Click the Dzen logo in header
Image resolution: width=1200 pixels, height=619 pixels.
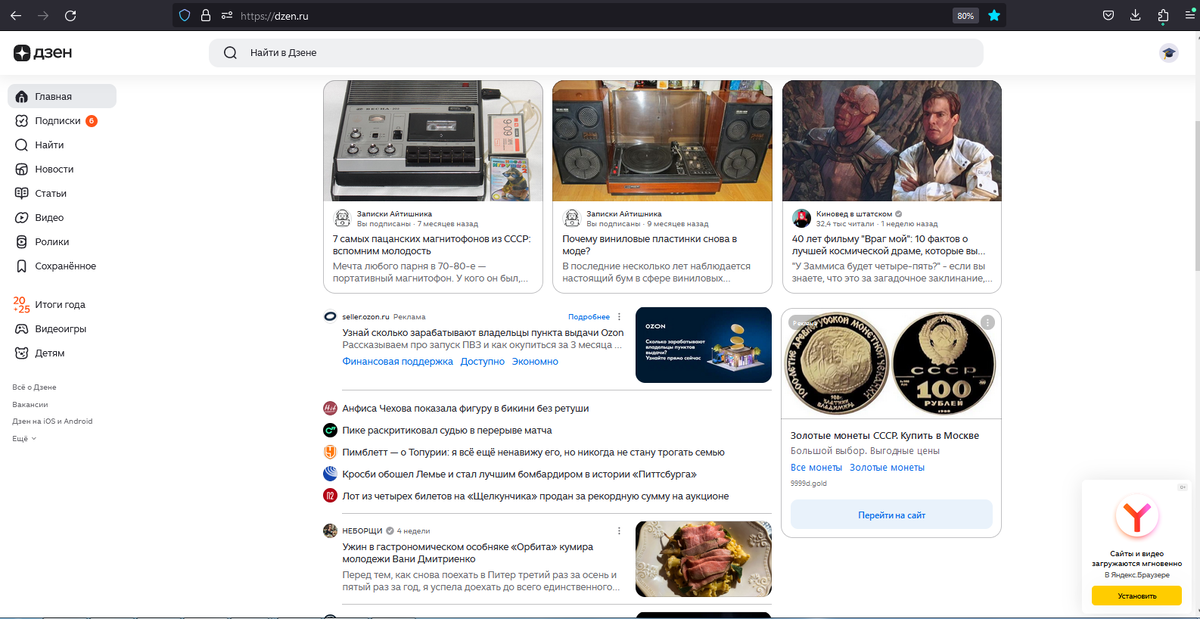pyautogui.click(x=43, y=54)
